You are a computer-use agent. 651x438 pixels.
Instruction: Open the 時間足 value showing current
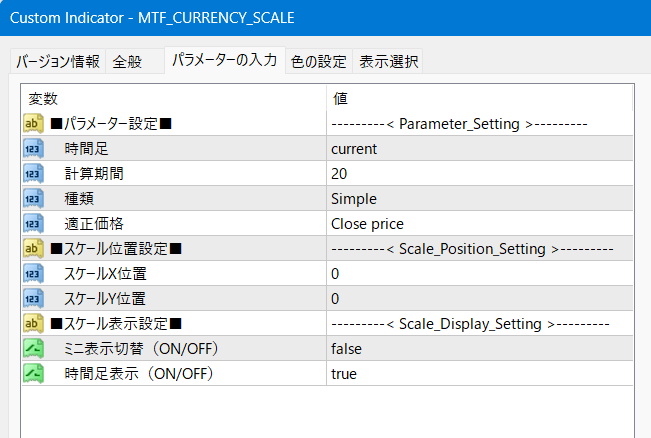pos(480,149)
